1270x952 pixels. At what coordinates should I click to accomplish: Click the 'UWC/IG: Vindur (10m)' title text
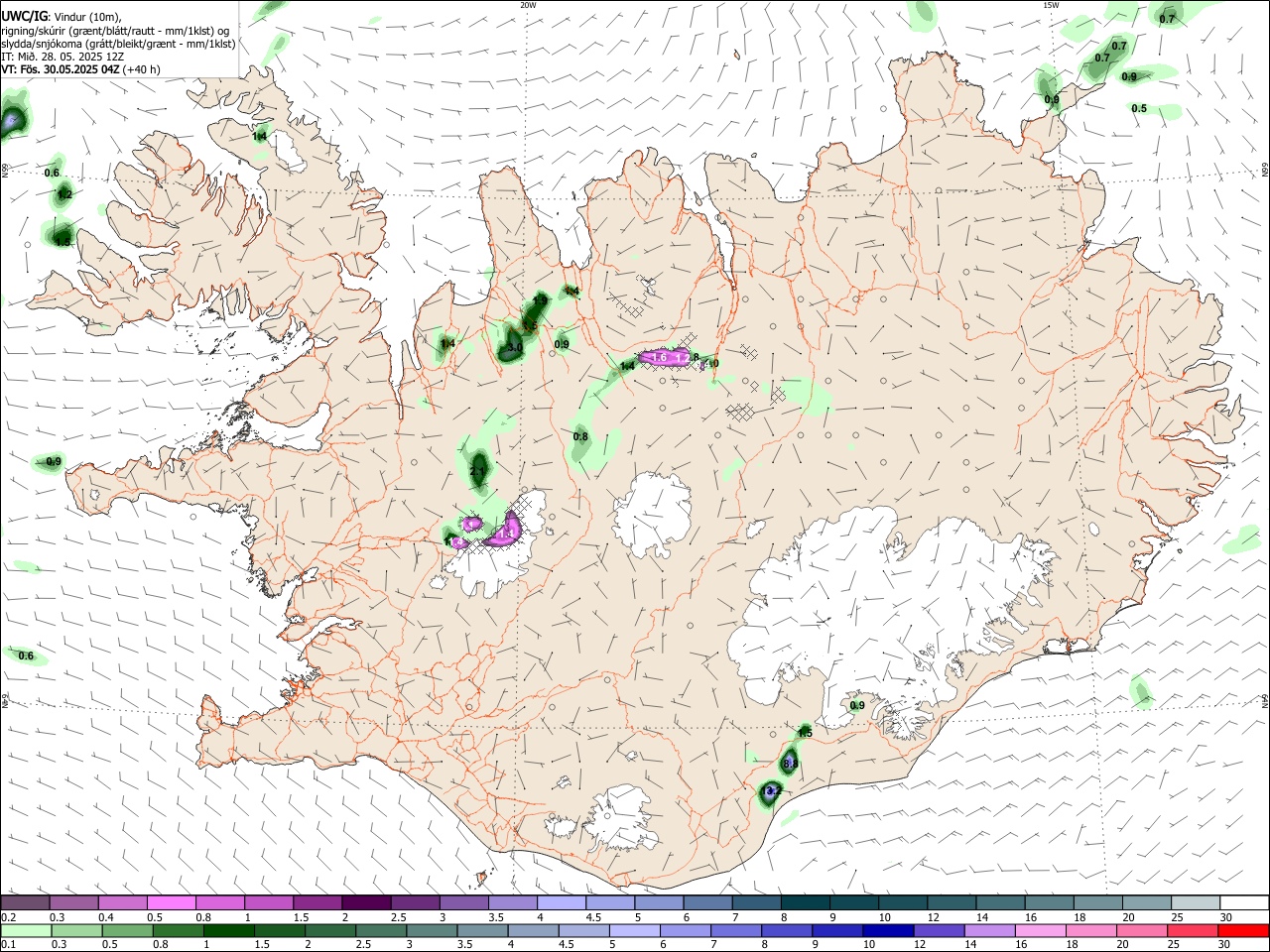(x=62, y=16)
